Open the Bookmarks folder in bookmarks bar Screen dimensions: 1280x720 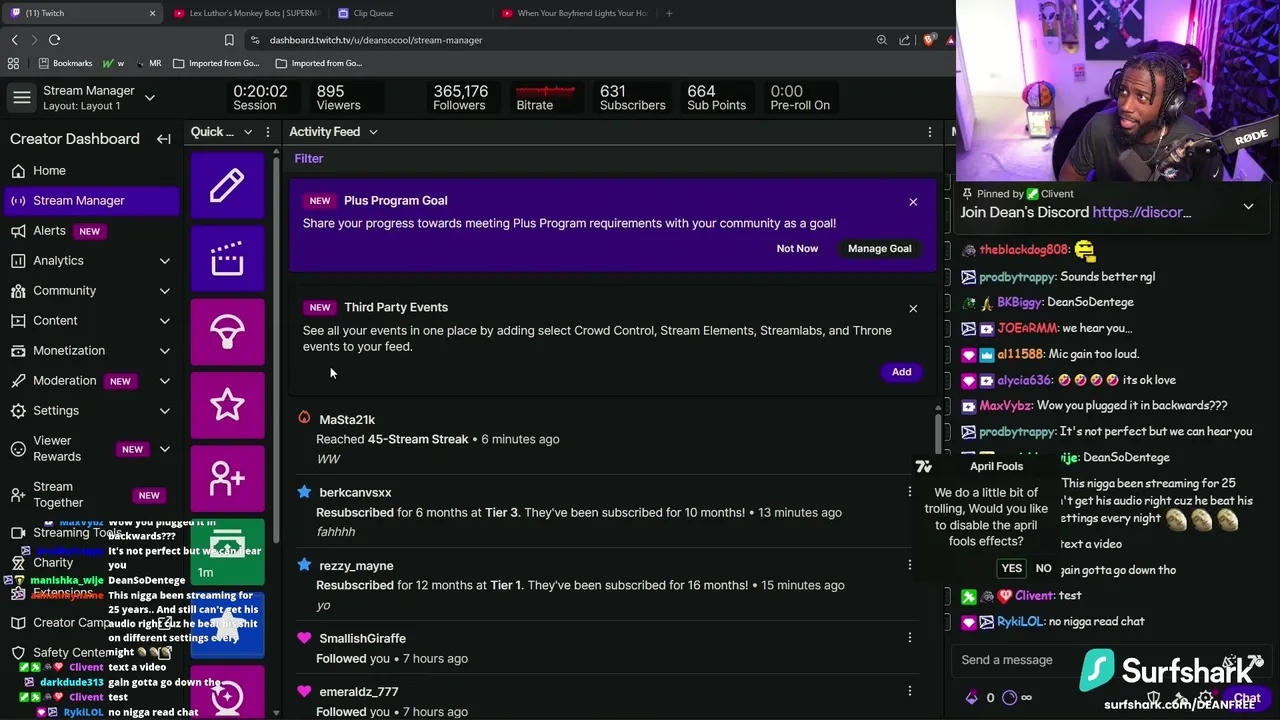pyautogui.click(x=66, y=63)
